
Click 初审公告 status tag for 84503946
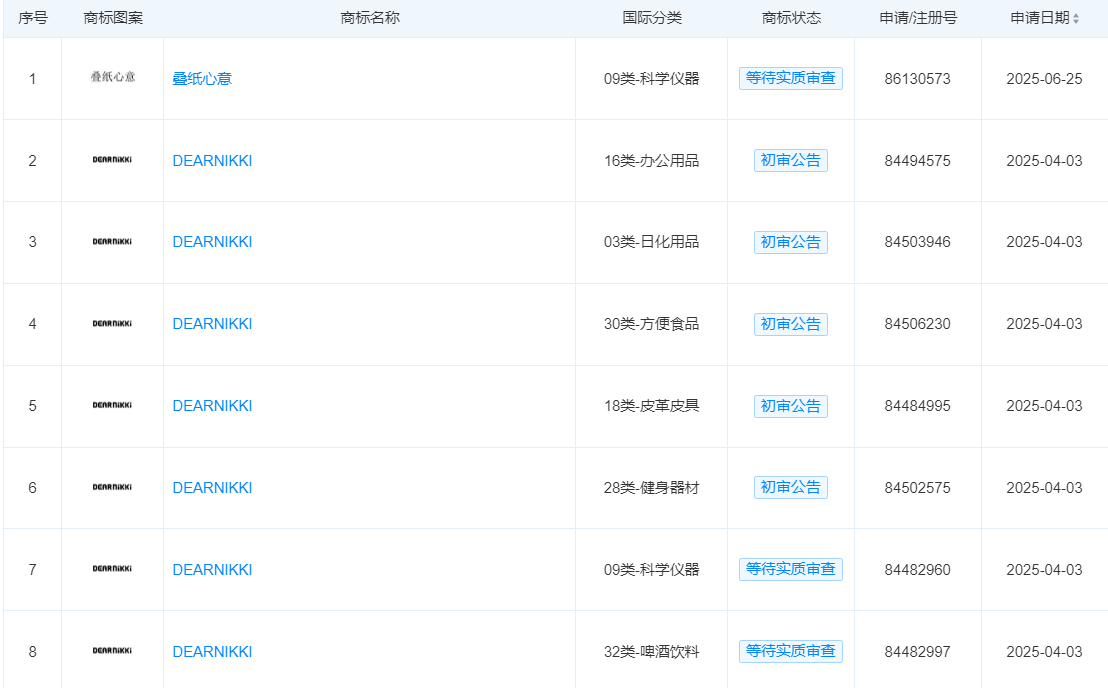pyautogui.click(x=791, y=242)
